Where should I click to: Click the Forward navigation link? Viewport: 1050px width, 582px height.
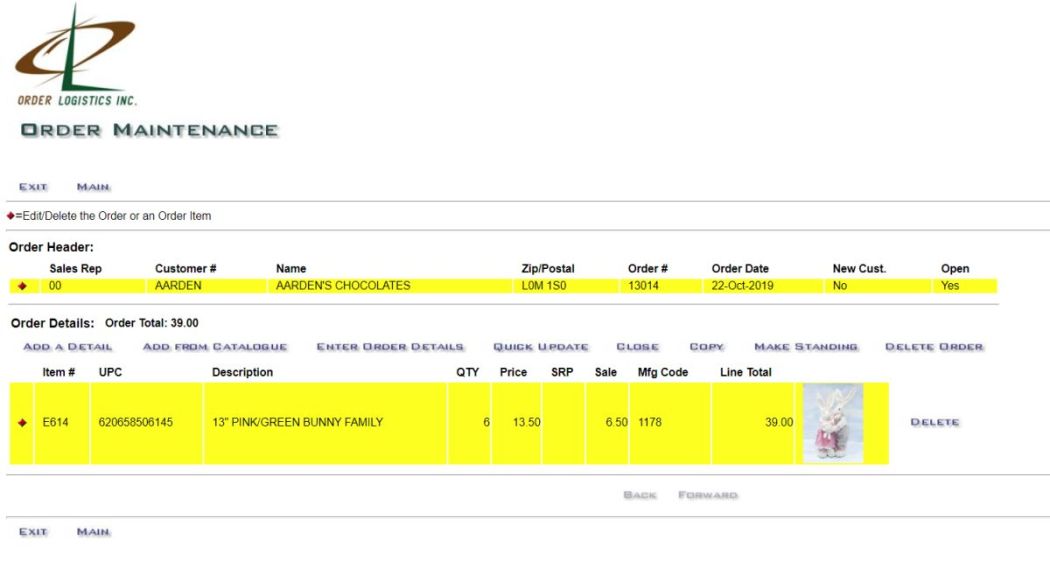tap(708, 492)
